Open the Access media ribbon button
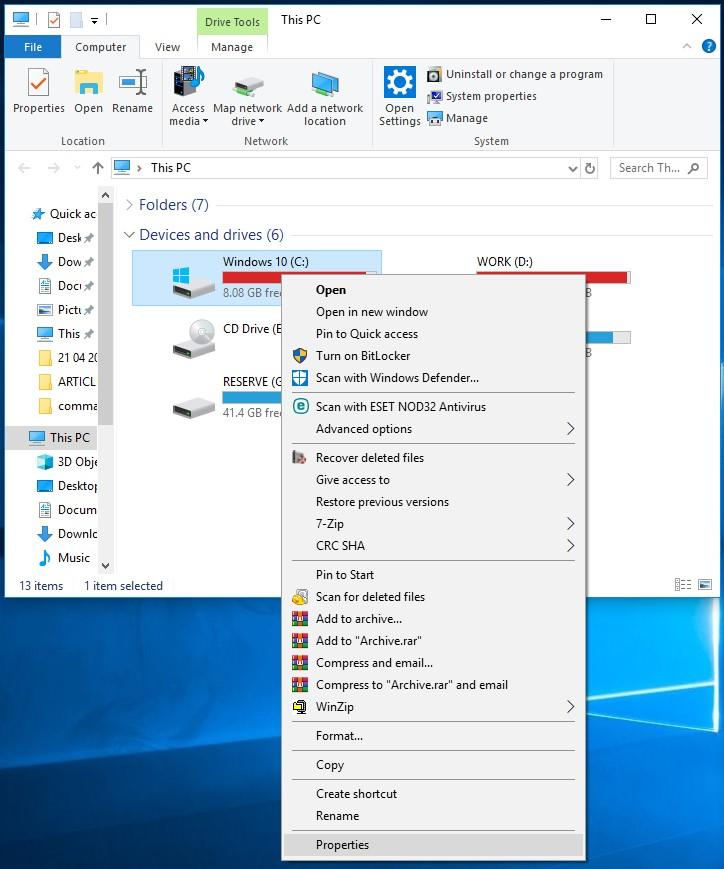Screen dimensions: 724x869 pyautogui.click(x=188, y=96)
